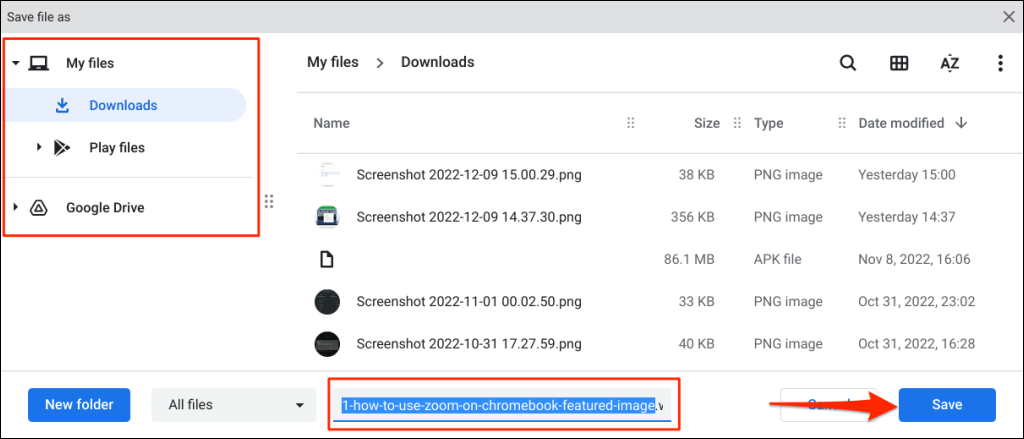Click the Play files icon

click(62, 148)
